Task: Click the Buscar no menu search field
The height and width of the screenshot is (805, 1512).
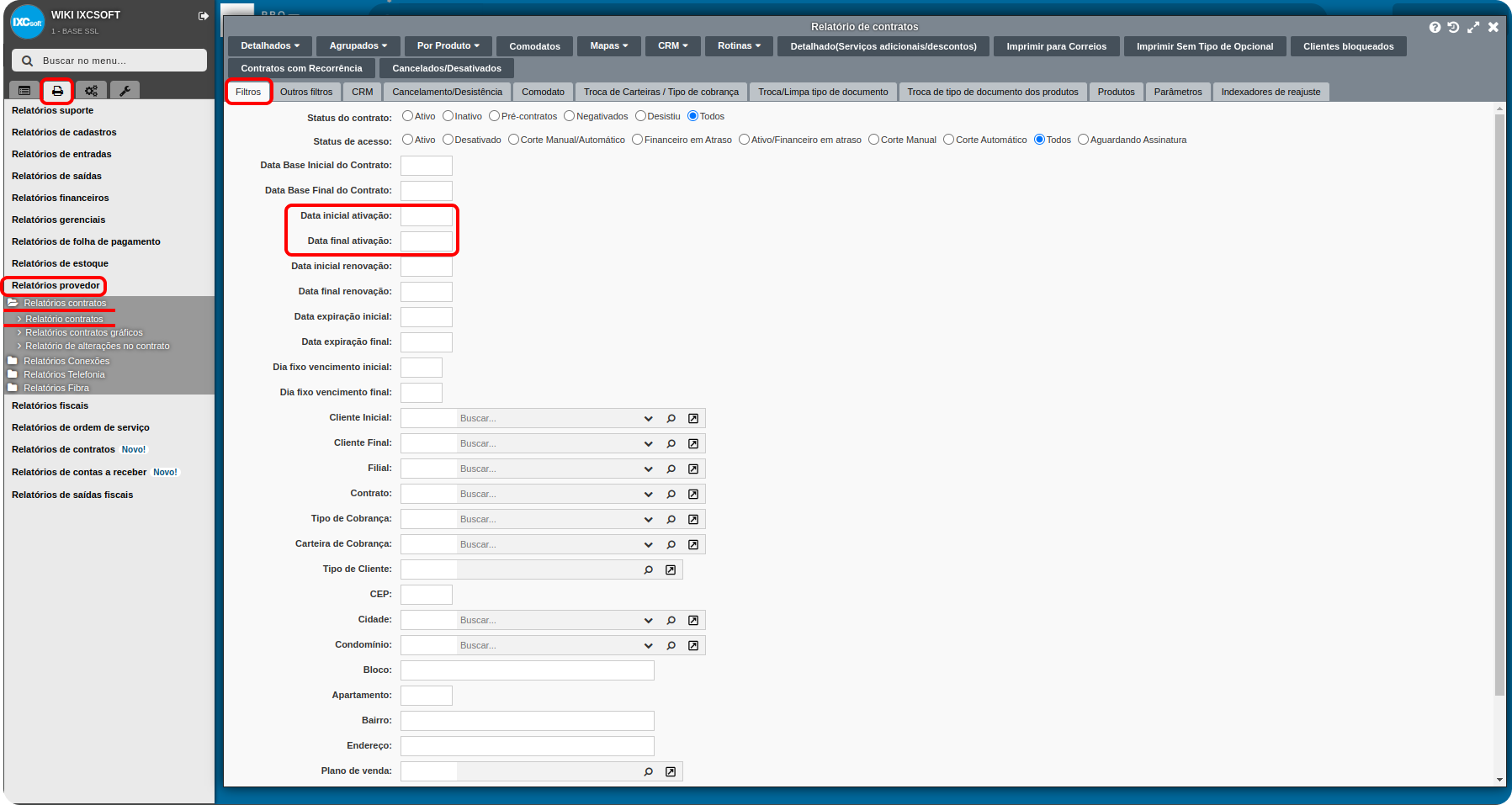Action: tap(109, 61)
